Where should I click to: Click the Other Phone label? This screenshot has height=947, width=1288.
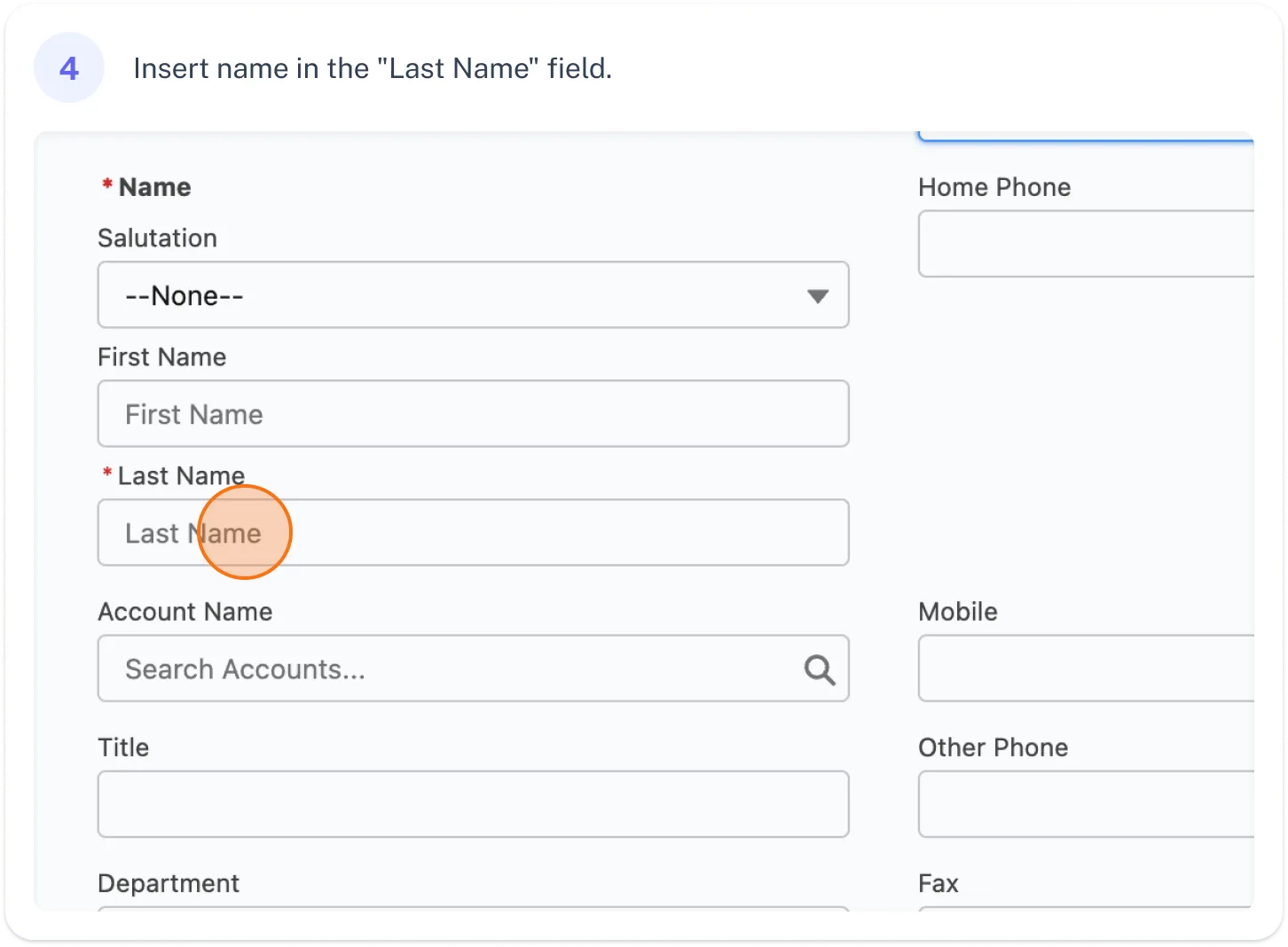pos(993,747)
